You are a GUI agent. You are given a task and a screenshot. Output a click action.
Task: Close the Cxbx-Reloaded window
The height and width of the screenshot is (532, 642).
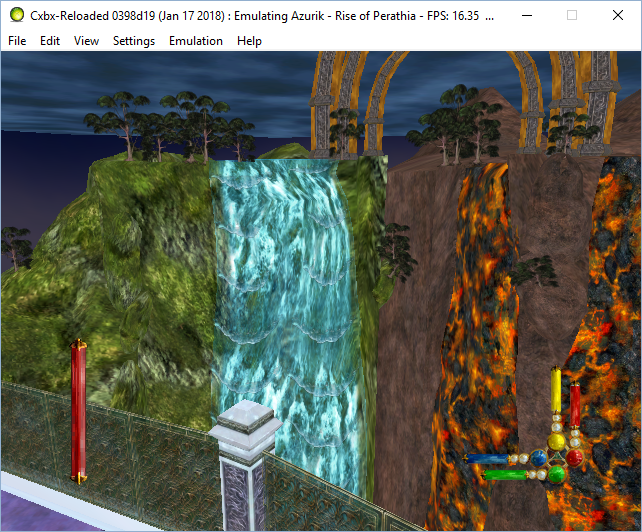(618, 16)
